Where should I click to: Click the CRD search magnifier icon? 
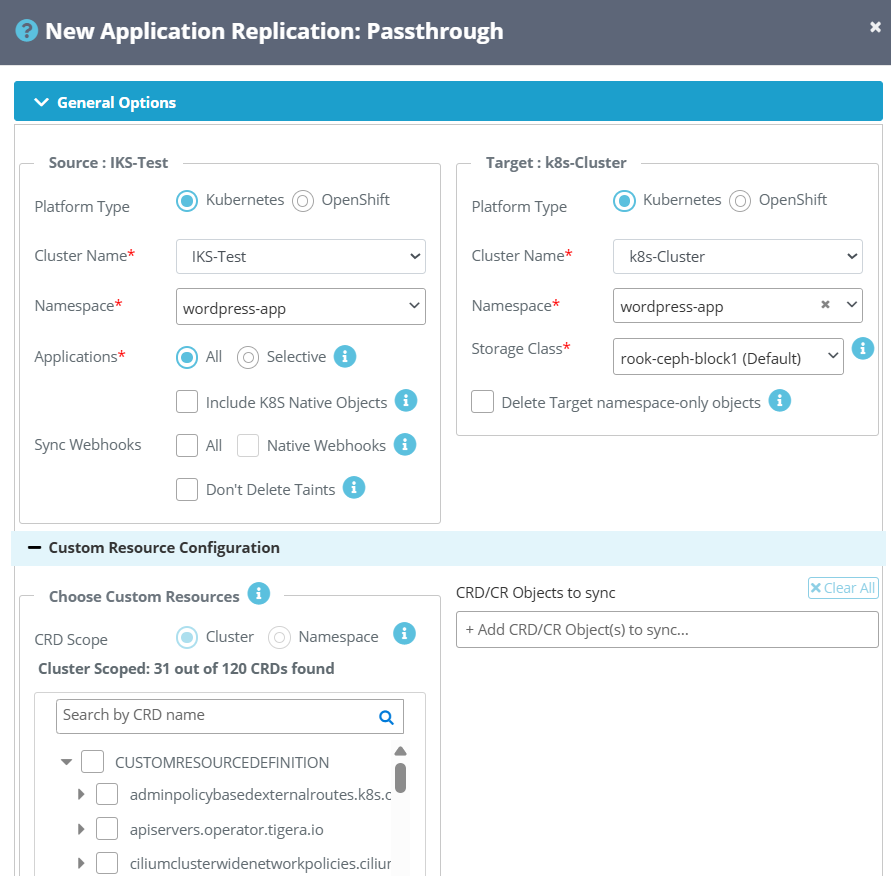click(x=386, y=718)
